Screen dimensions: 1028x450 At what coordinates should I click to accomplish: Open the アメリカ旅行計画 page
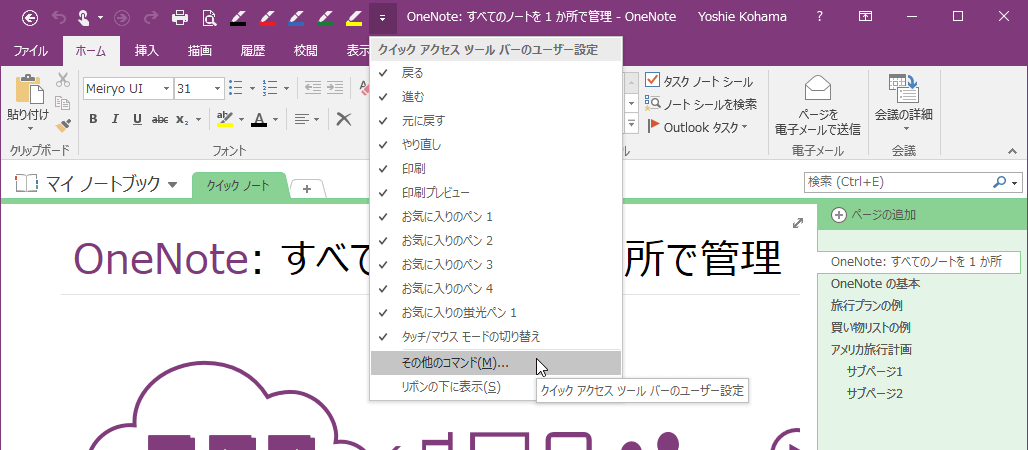point(871,349)
